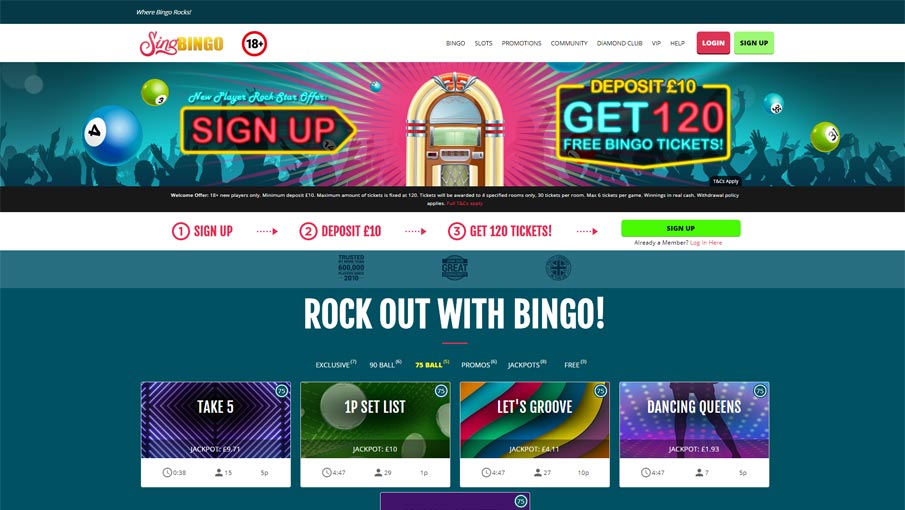Click the 18+ age restriction badge
This screenshot has width=905, height=510.
[254, 43]
